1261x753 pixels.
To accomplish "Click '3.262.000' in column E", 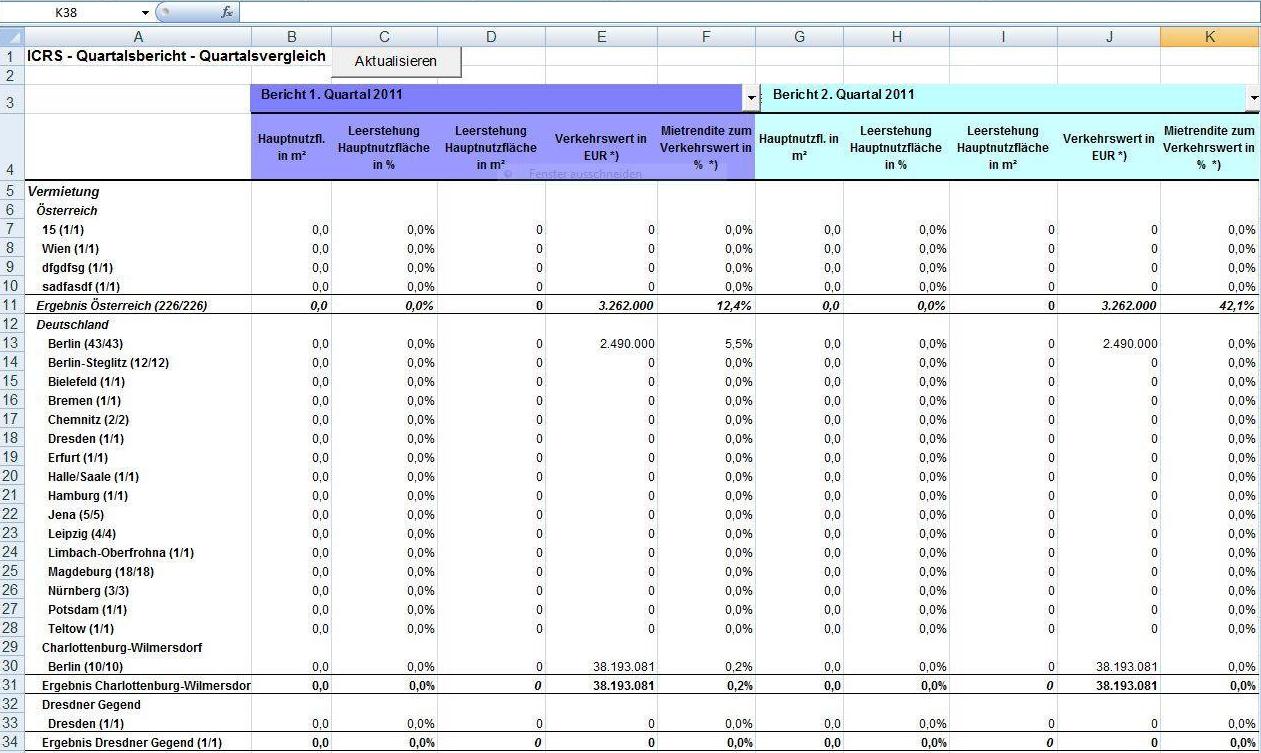I will 625,305.
